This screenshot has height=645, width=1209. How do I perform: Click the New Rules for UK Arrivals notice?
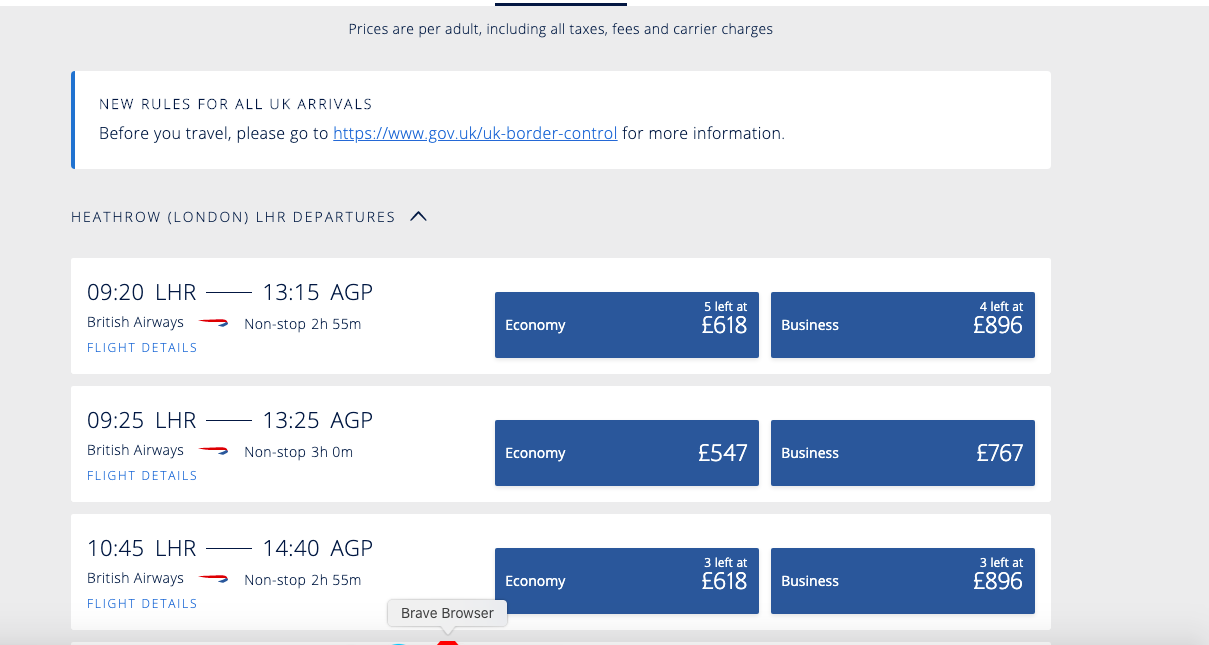coord(560,119)
